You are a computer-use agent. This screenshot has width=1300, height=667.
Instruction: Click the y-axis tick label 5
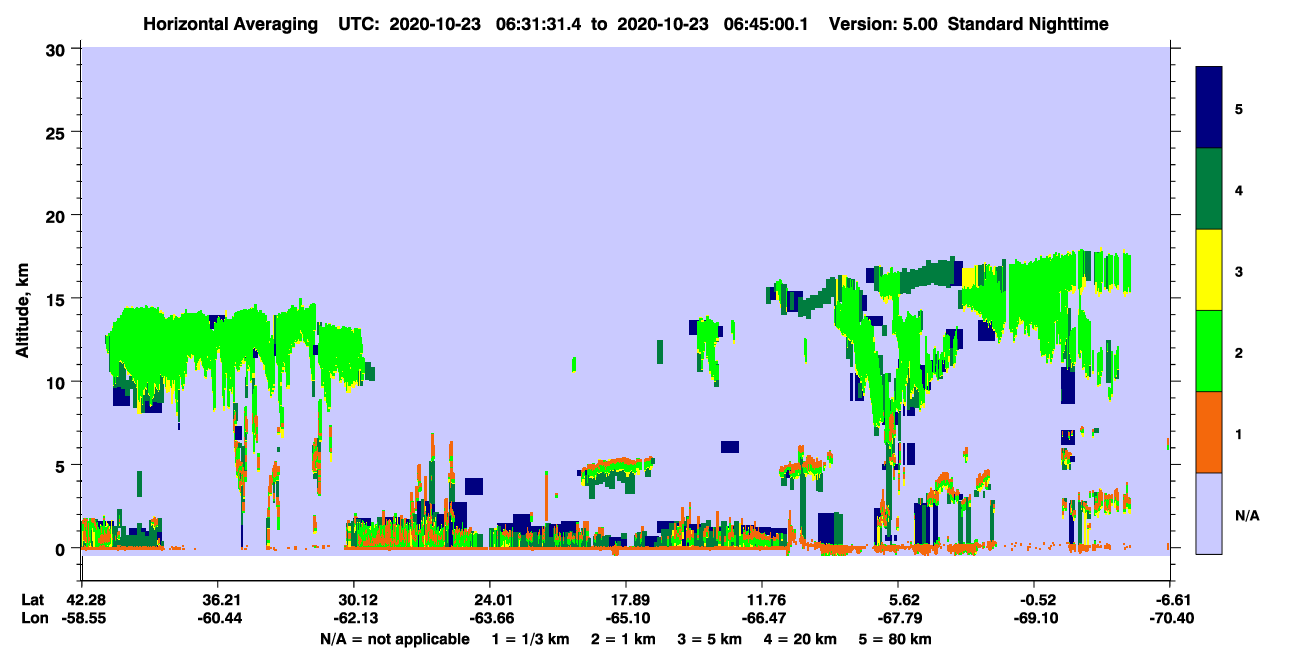click(63, 465)
